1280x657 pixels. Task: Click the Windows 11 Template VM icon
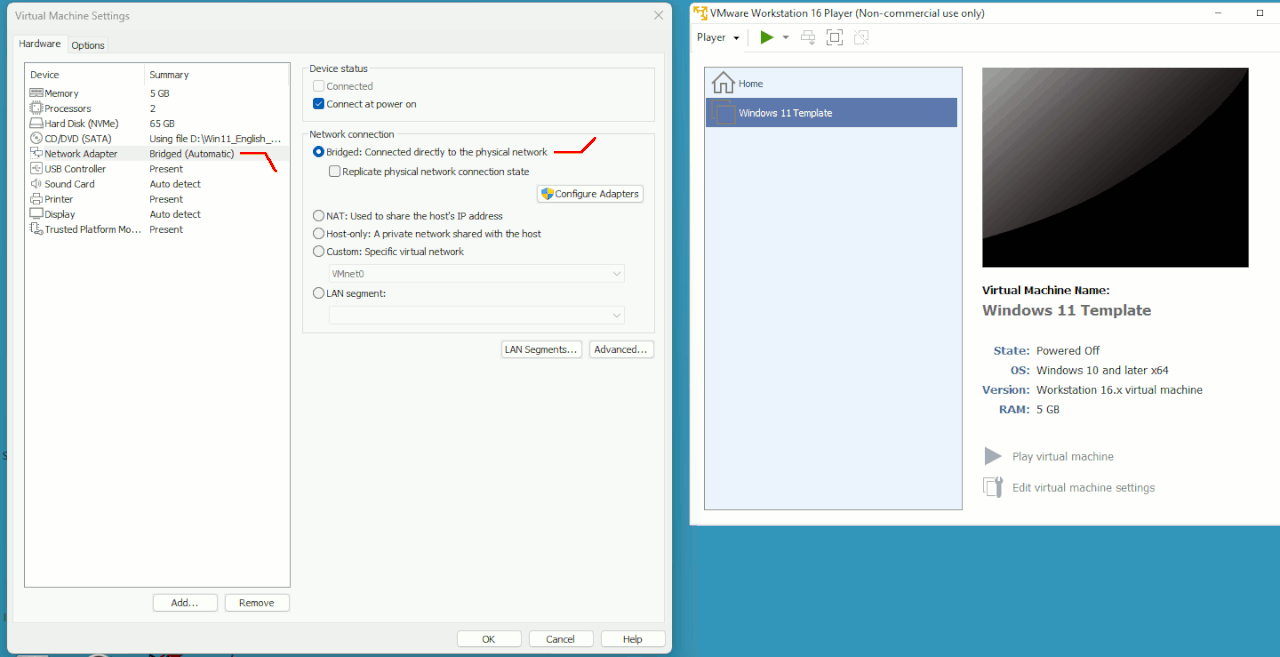(724, 113)
